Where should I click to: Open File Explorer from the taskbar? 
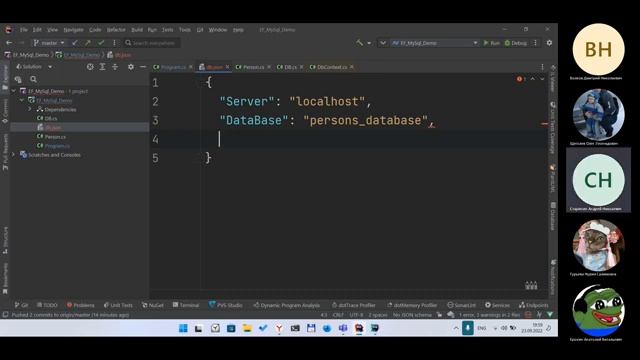pyautogui.click(x=247, y=328)
